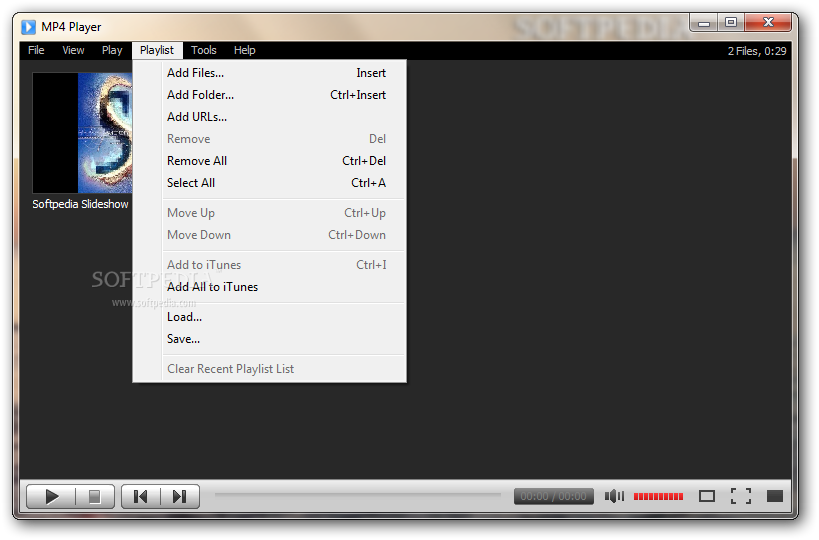
Task: Click the 2 Files, 0:29 status text
Action: tap(757, 51)
